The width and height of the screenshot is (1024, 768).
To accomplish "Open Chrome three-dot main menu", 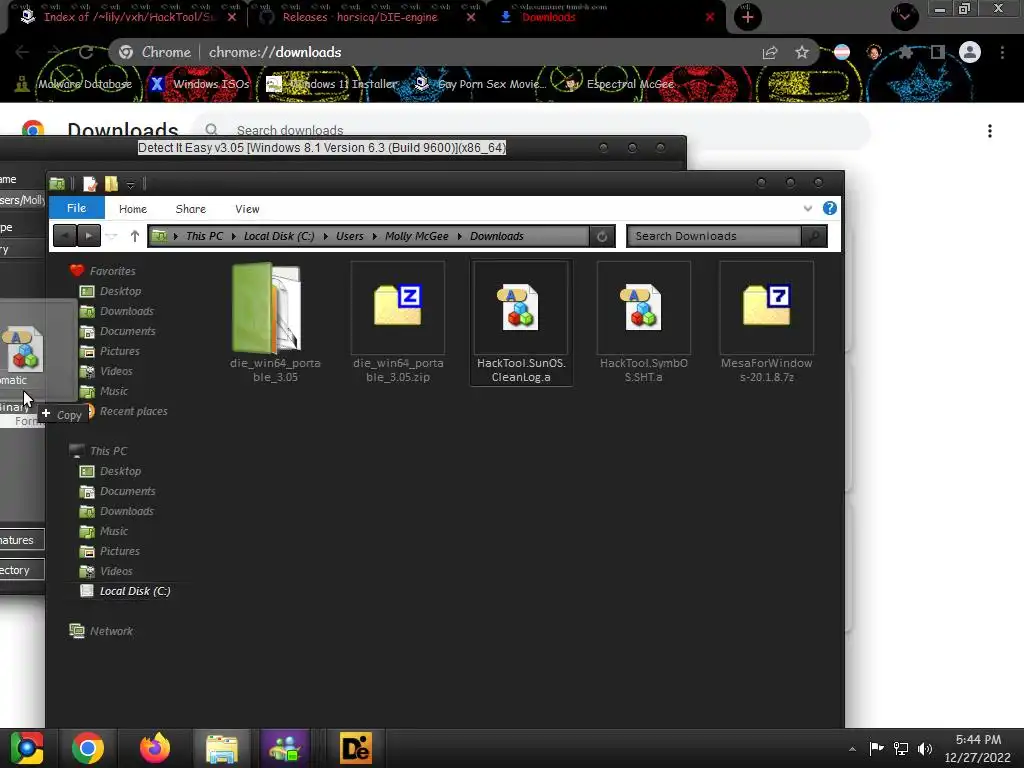I will tap(1002, 52).
